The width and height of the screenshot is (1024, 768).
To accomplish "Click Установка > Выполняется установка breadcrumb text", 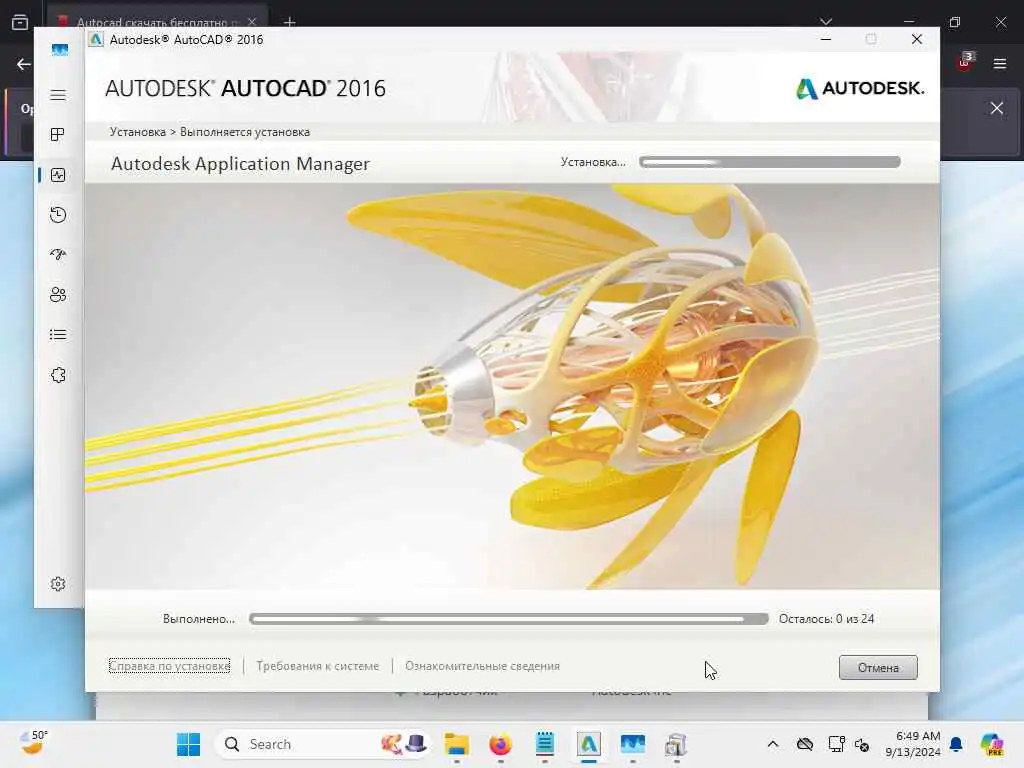I will click(210, 132).
